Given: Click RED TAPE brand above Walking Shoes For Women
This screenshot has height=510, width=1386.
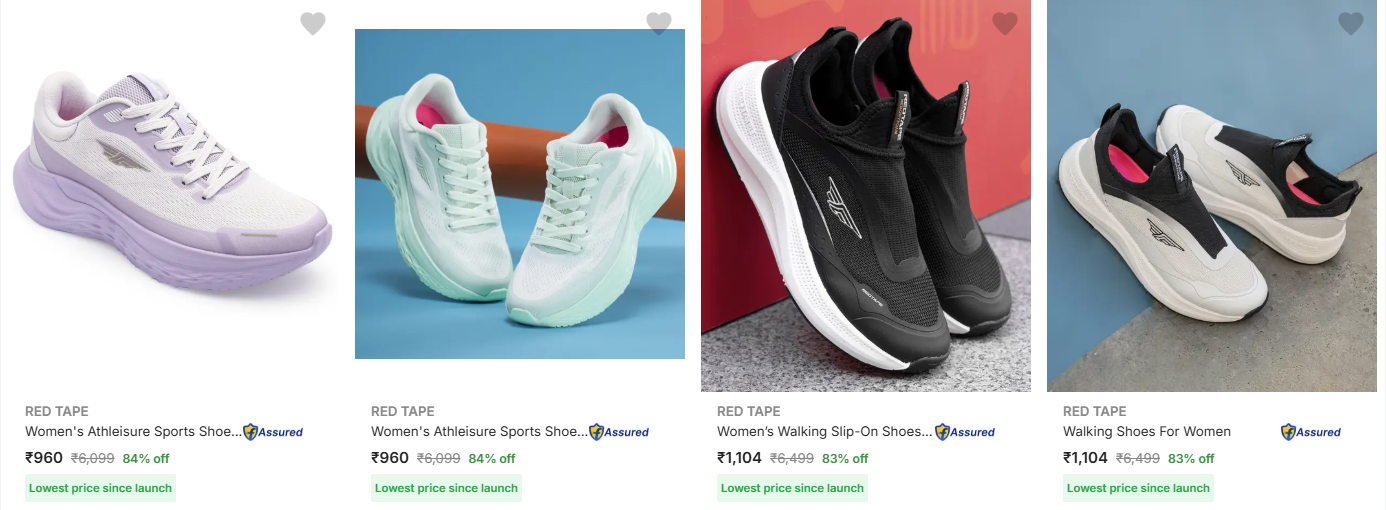Looking at the screenshot, I should click(1094, 411).
